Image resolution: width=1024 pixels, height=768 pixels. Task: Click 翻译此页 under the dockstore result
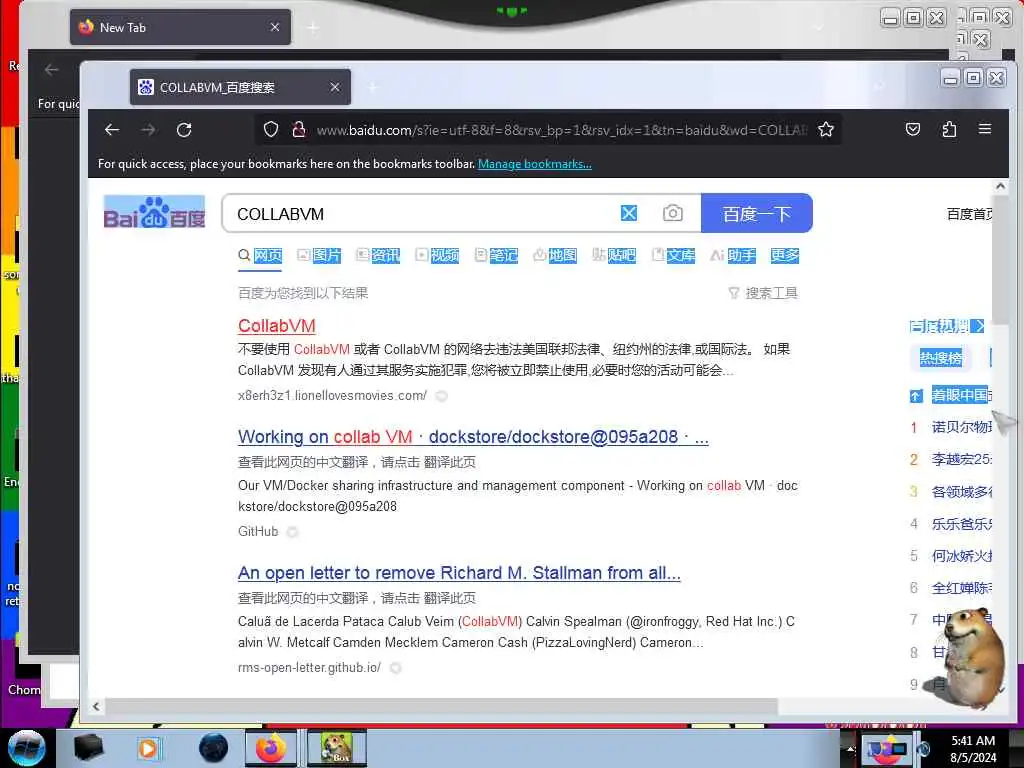pos(449,462)
